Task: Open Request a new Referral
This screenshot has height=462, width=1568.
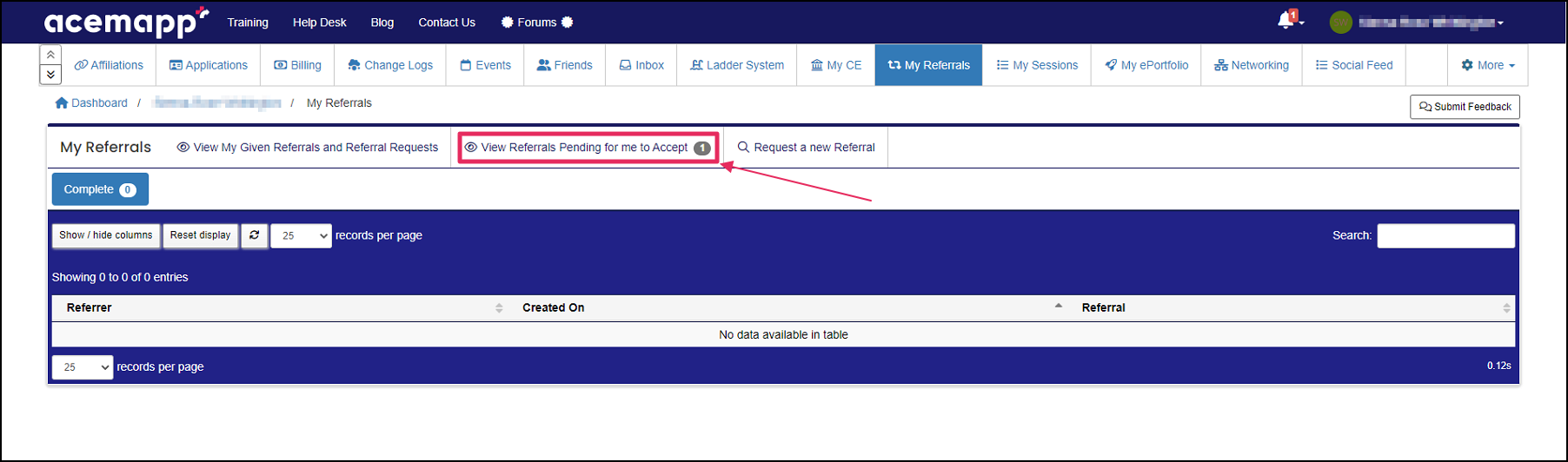Action: click(806, 148)
